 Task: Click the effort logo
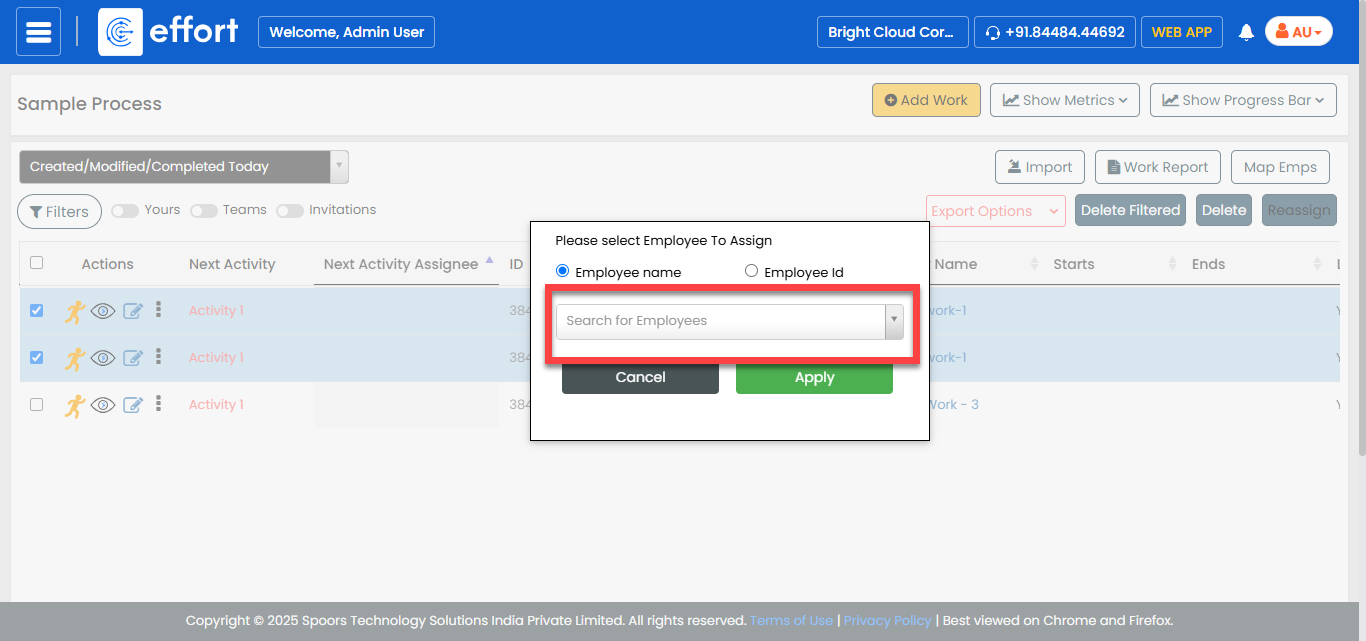pos(170,32)
